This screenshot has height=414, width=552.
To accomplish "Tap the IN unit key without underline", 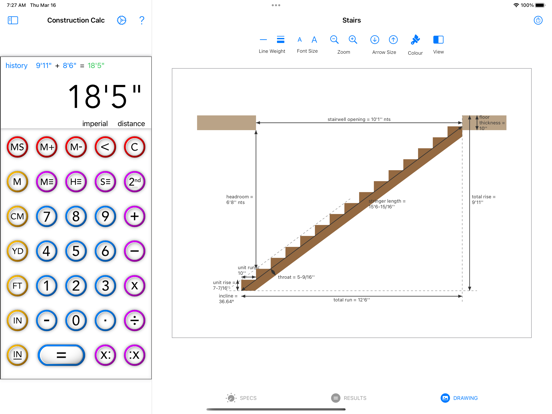I will (x=17, y=320).
